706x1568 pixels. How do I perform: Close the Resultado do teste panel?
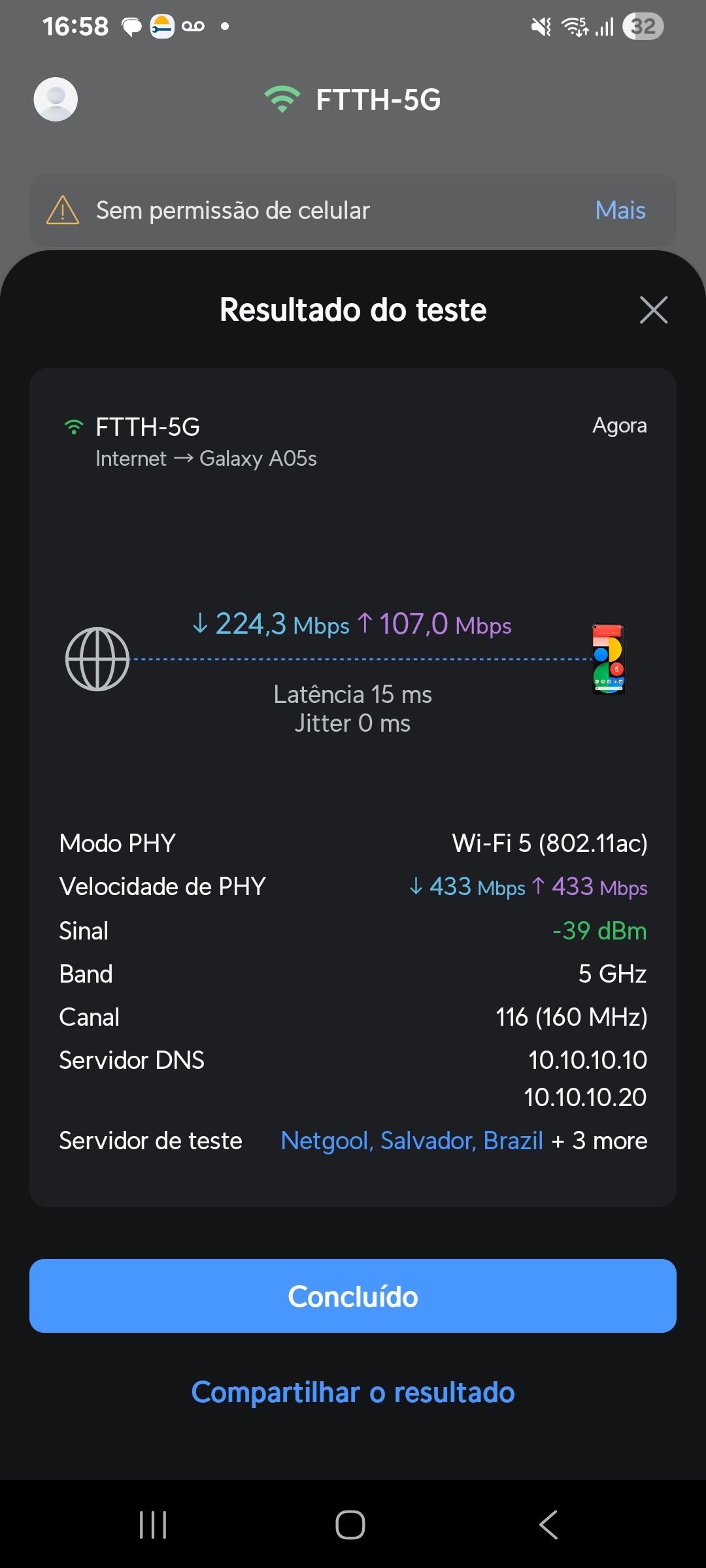(x=653, y=310)
